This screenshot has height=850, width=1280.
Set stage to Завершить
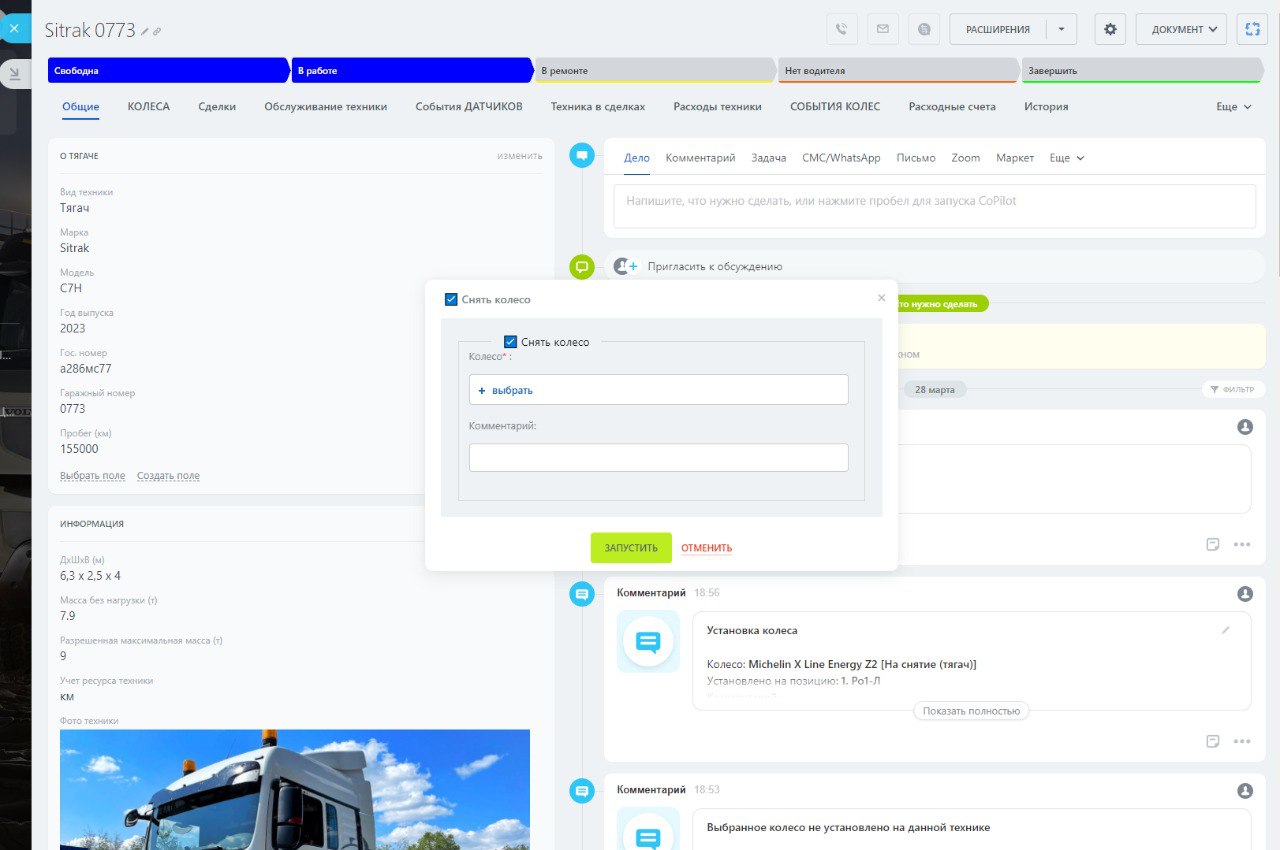tap(1141, 71)
